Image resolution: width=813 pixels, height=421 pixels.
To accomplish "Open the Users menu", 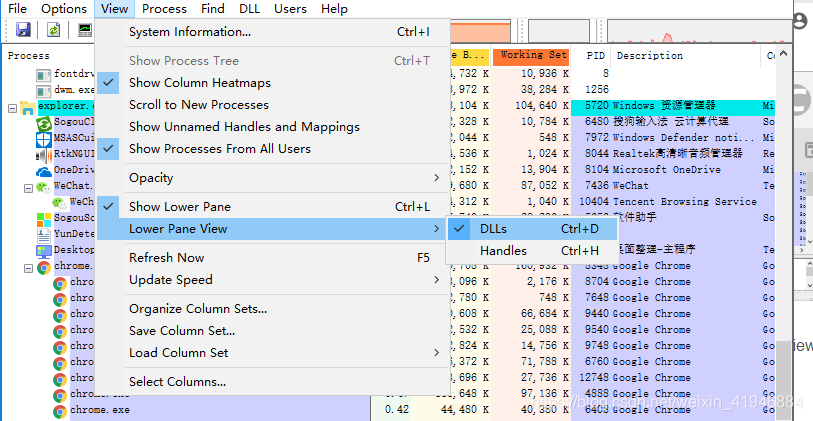I will (290, 9).
